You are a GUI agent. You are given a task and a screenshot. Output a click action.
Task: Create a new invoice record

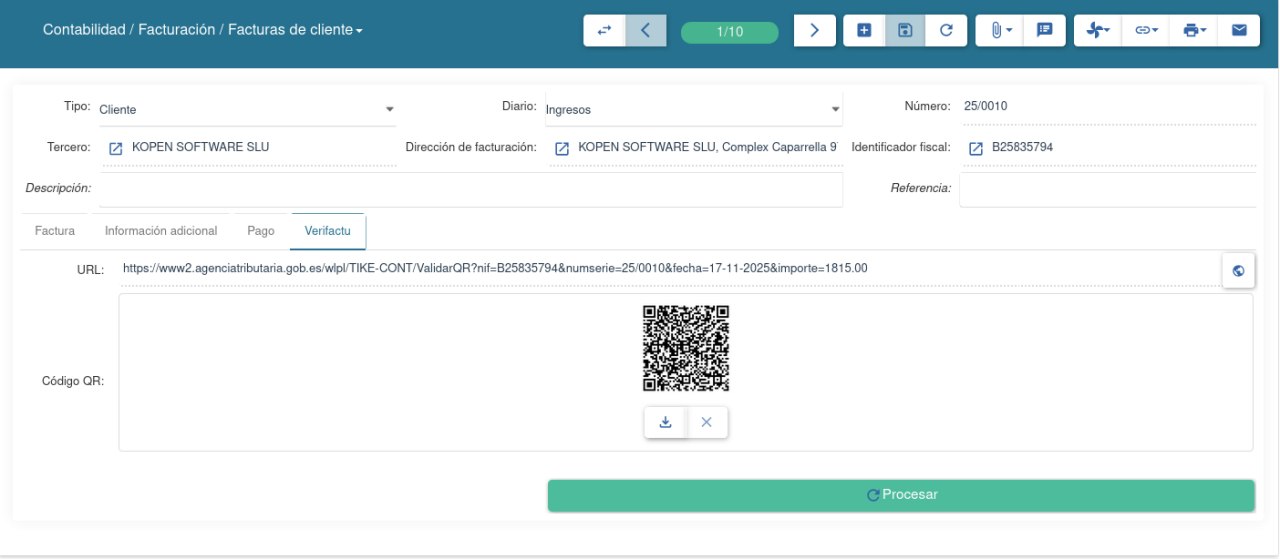864,31
